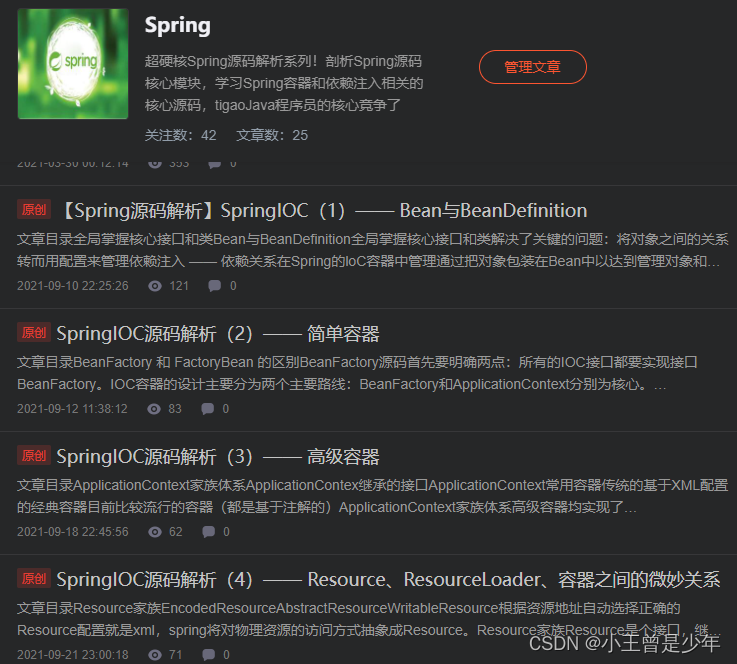Click comment icon on 2021-09-18 article

tap(209, 532)
